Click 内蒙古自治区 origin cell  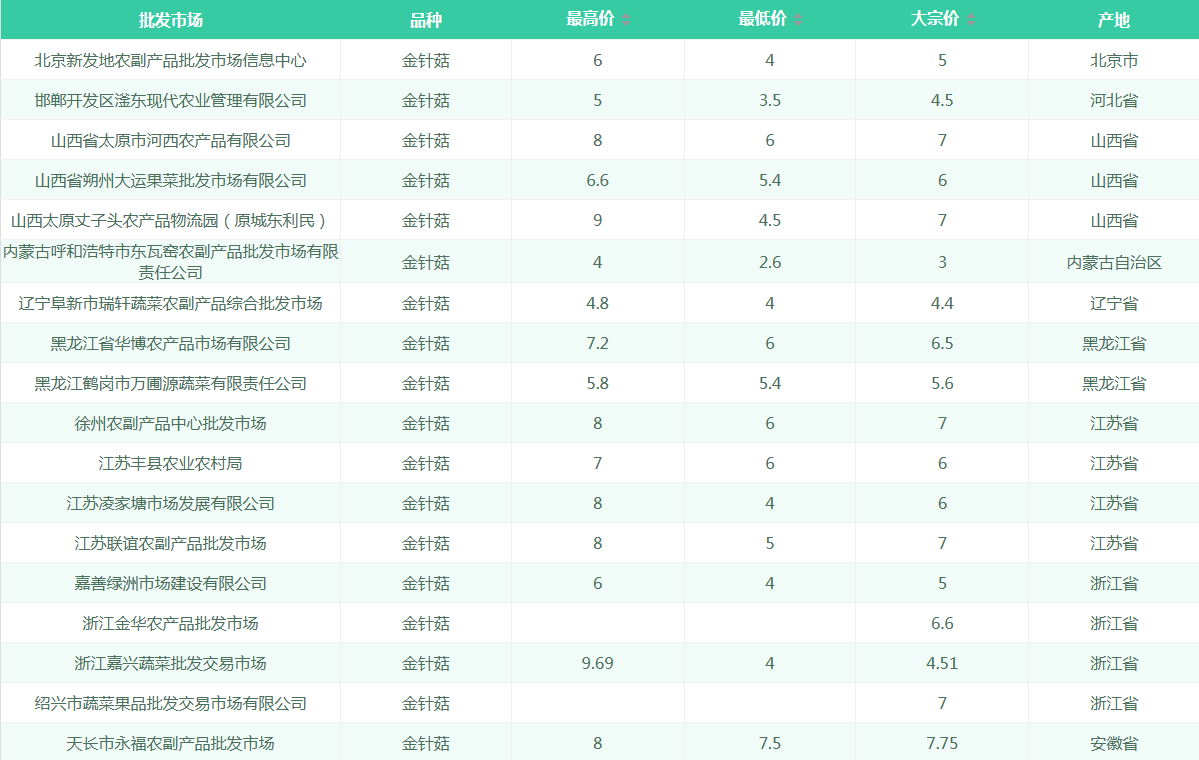1113,262
